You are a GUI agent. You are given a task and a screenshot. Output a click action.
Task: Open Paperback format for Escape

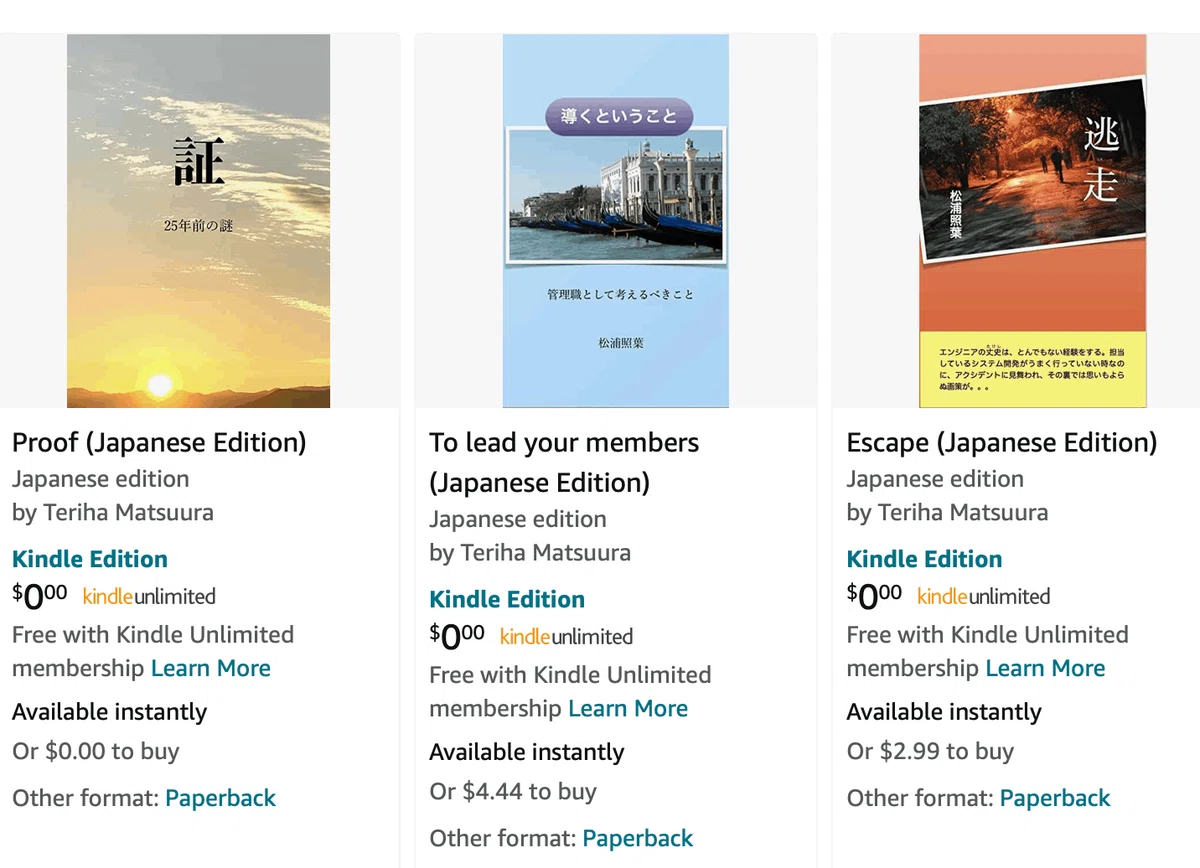coord(1055,798)
